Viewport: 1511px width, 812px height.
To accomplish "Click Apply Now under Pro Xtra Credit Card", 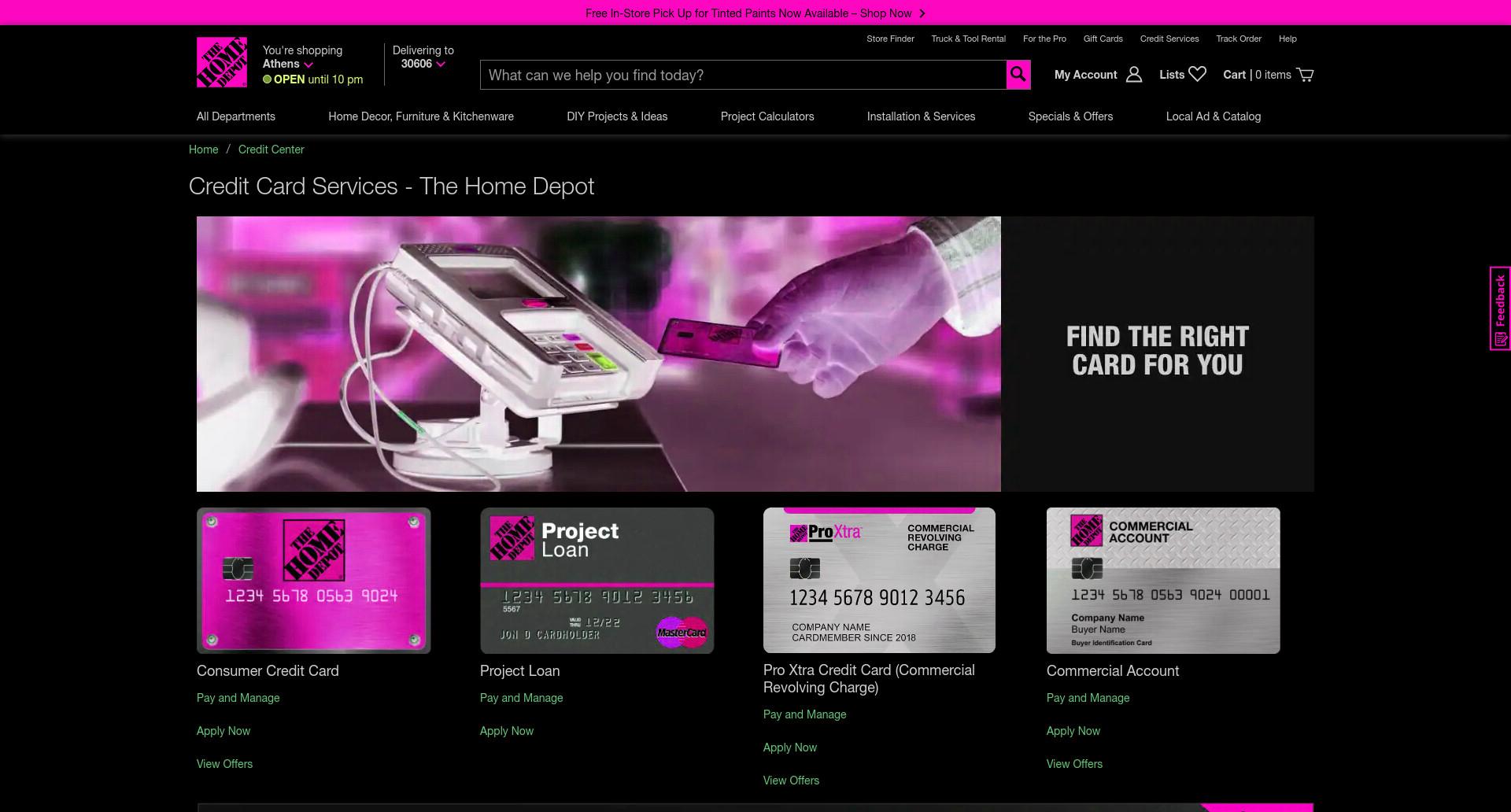I will click(790, 747).
